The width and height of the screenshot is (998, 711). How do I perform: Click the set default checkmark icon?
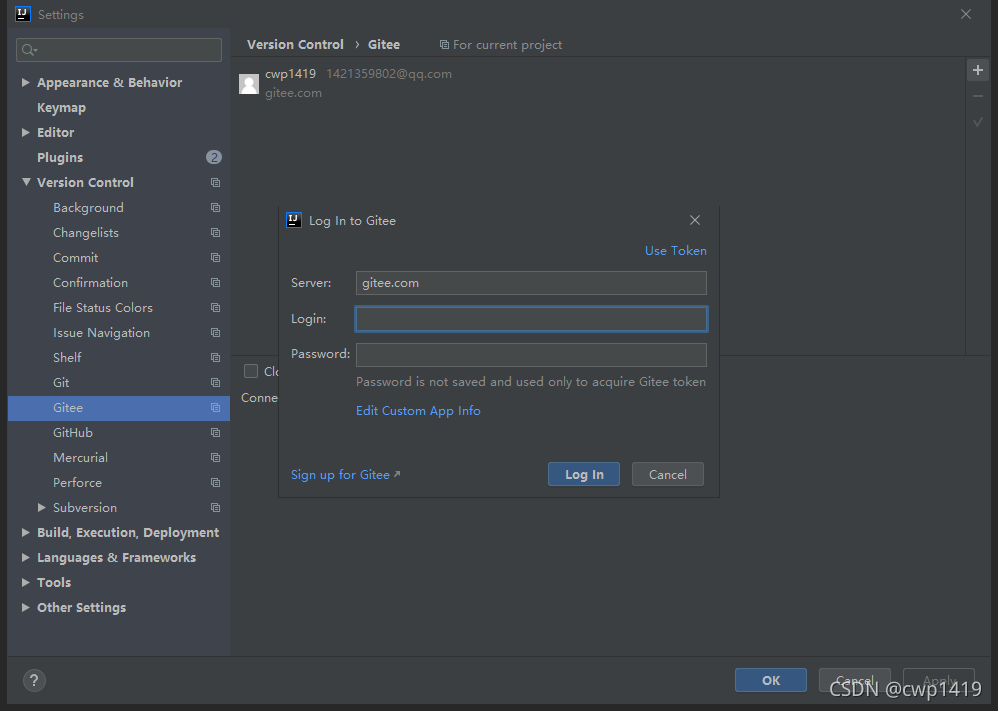[x=978, y=122]
